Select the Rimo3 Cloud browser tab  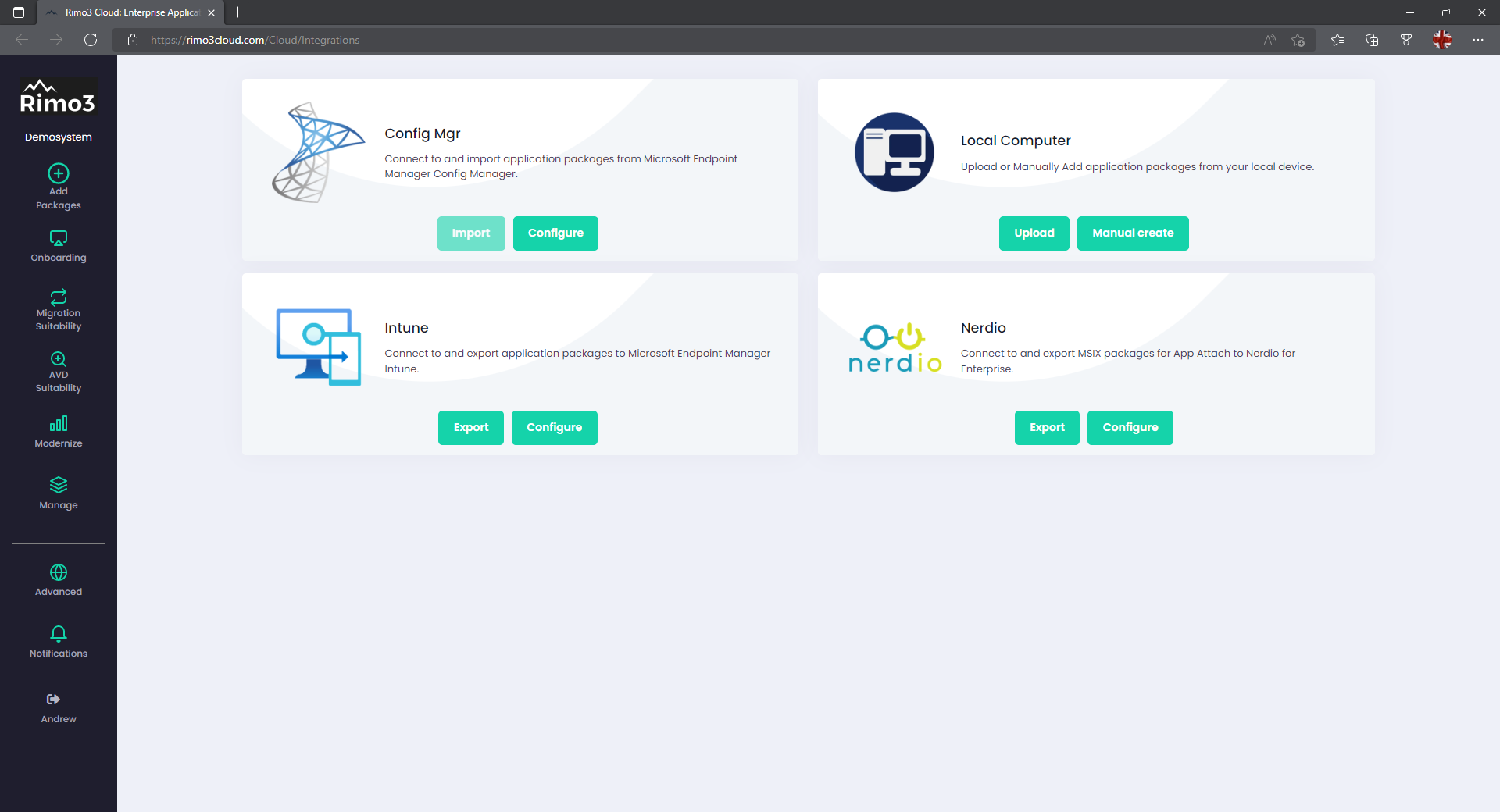tap(129, 12)
